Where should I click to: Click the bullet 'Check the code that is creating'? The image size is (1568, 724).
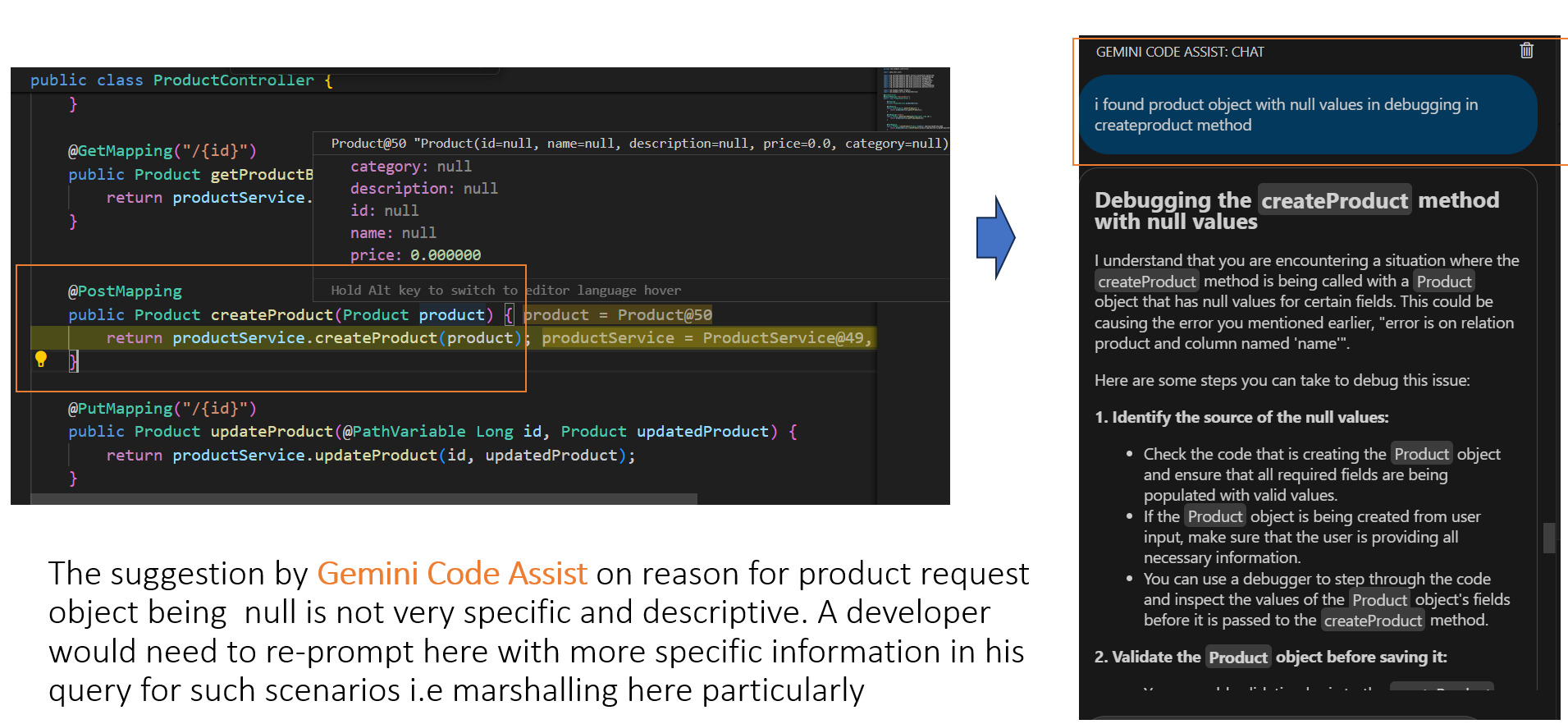point(1322,475)
